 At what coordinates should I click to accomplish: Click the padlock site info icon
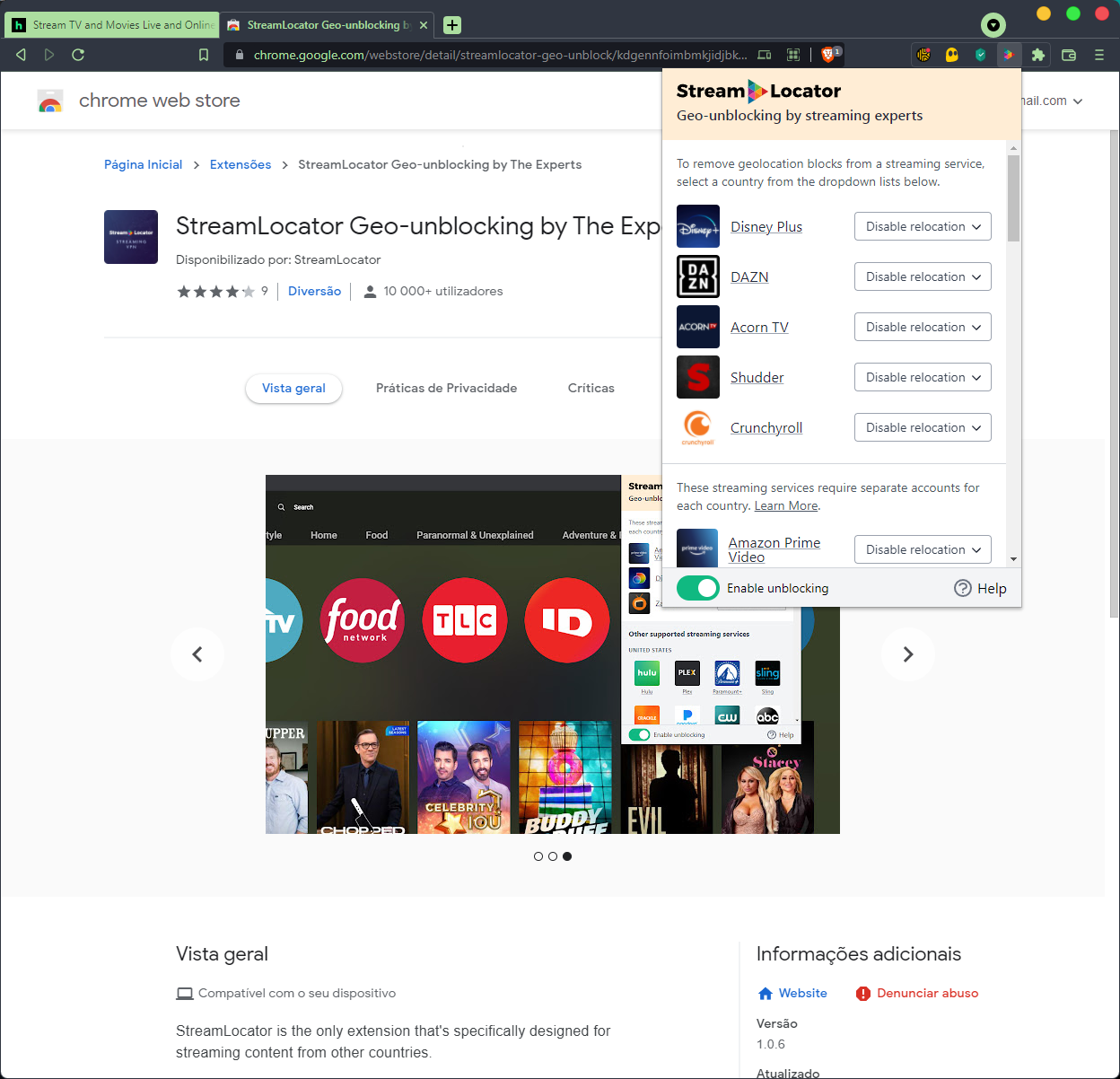pos(239,55)
